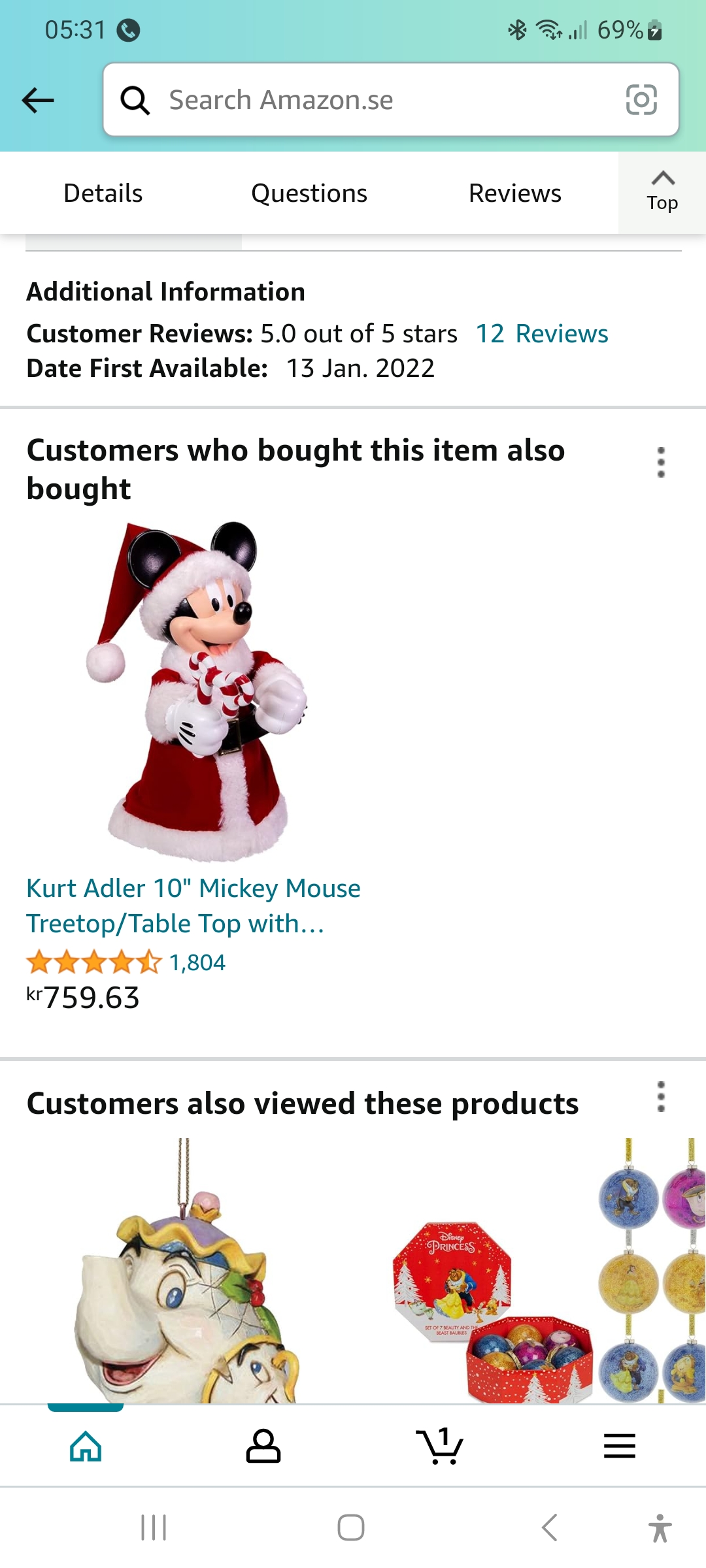Screen dimensions: 706x1568
Task: Open options for 'also bought' section
Action: click(x=661, y=463)
